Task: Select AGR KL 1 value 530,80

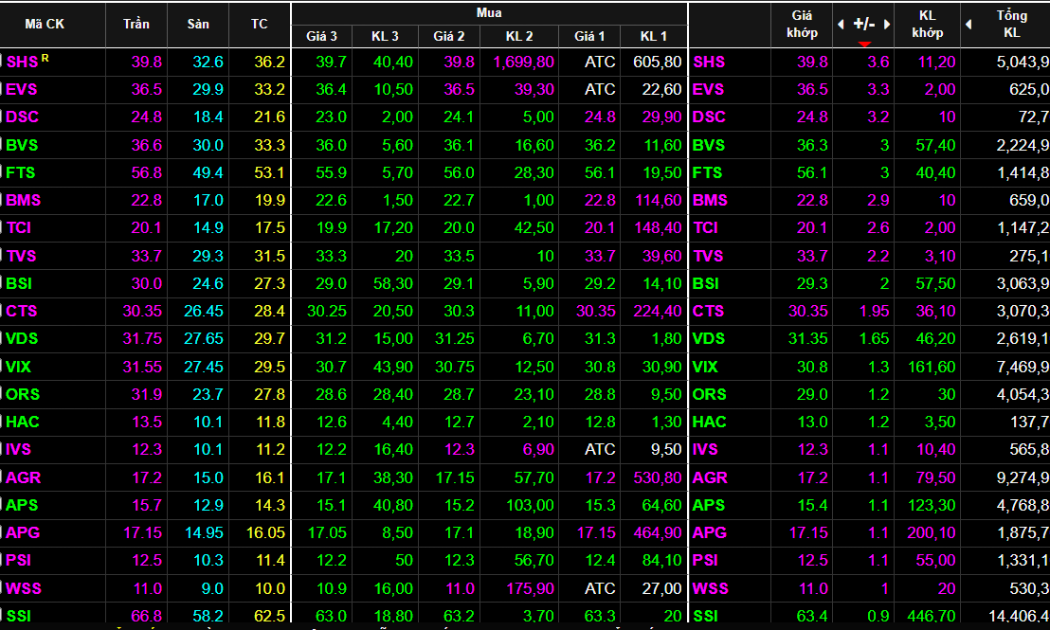Action: click(x=657, y=477)
